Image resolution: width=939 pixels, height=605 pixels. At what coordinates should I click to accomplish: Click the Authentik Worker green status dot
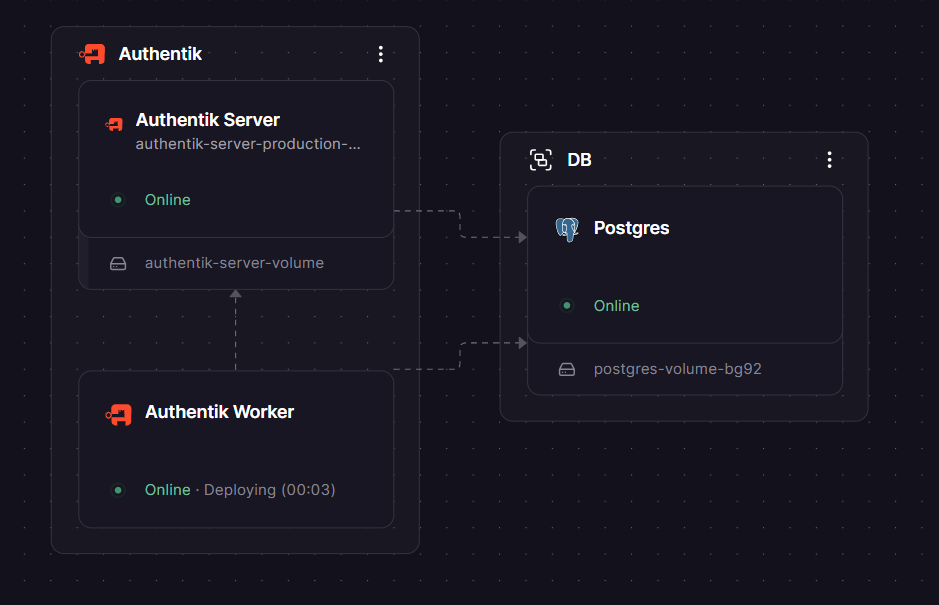coord(118,490)
